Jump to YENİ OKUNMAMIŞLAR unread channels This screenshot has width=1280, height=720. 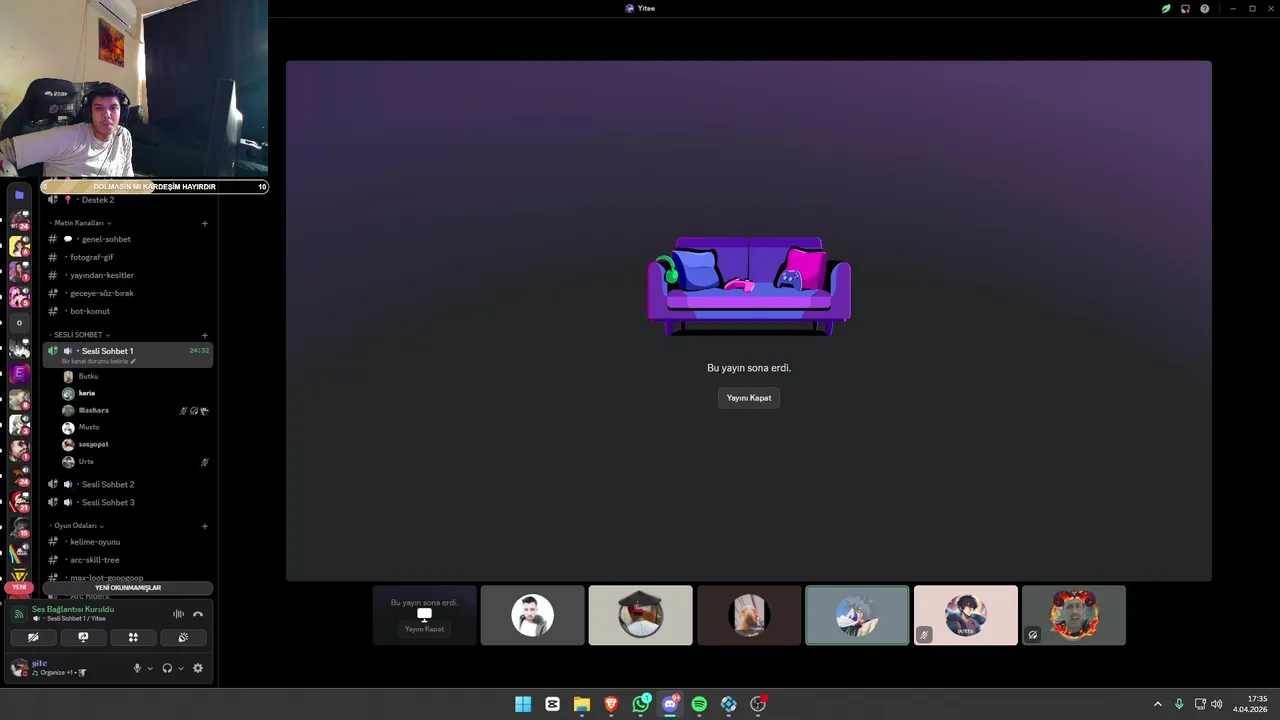(x=128, y=588)
